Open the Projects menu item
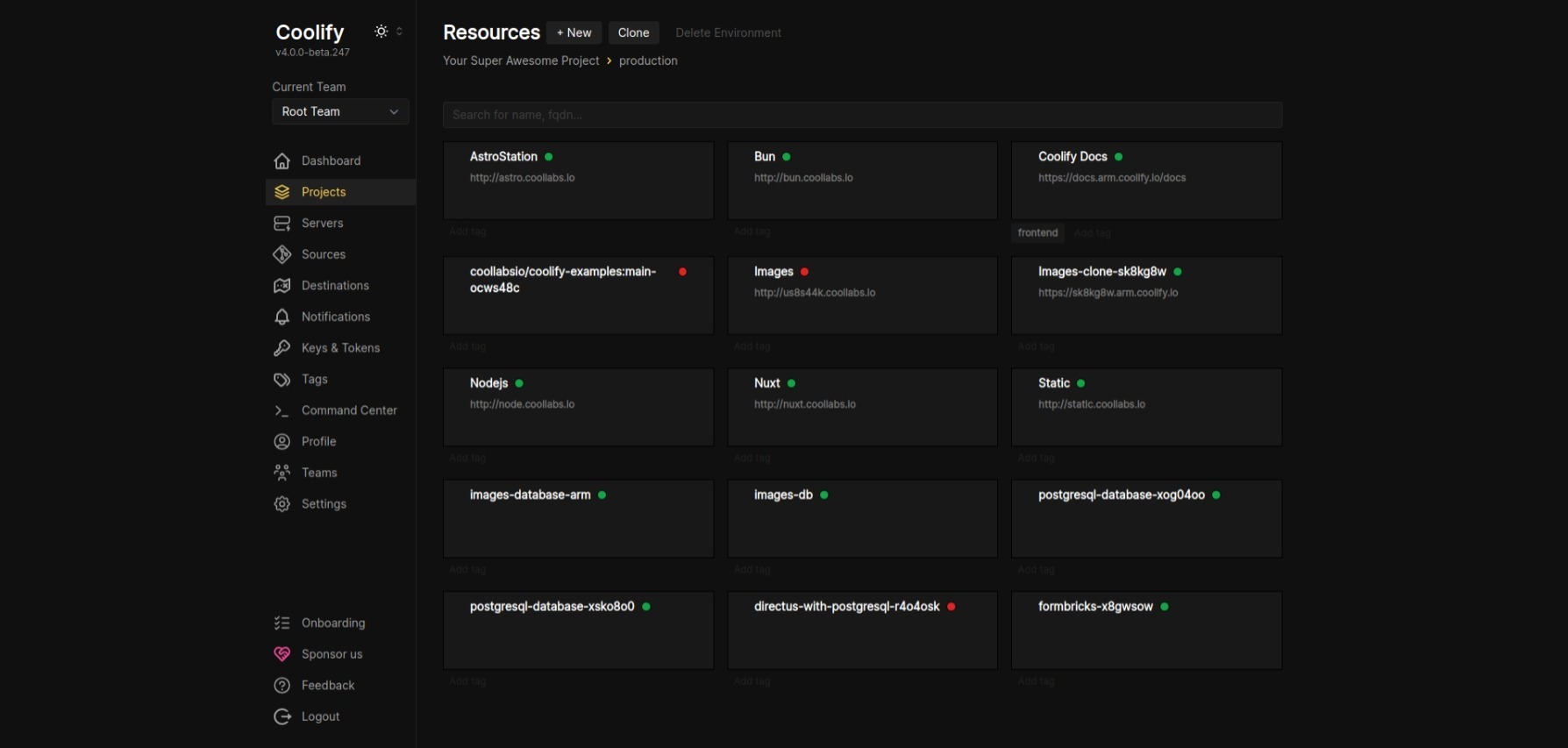The image size is (1568, 748). (324, 192)
